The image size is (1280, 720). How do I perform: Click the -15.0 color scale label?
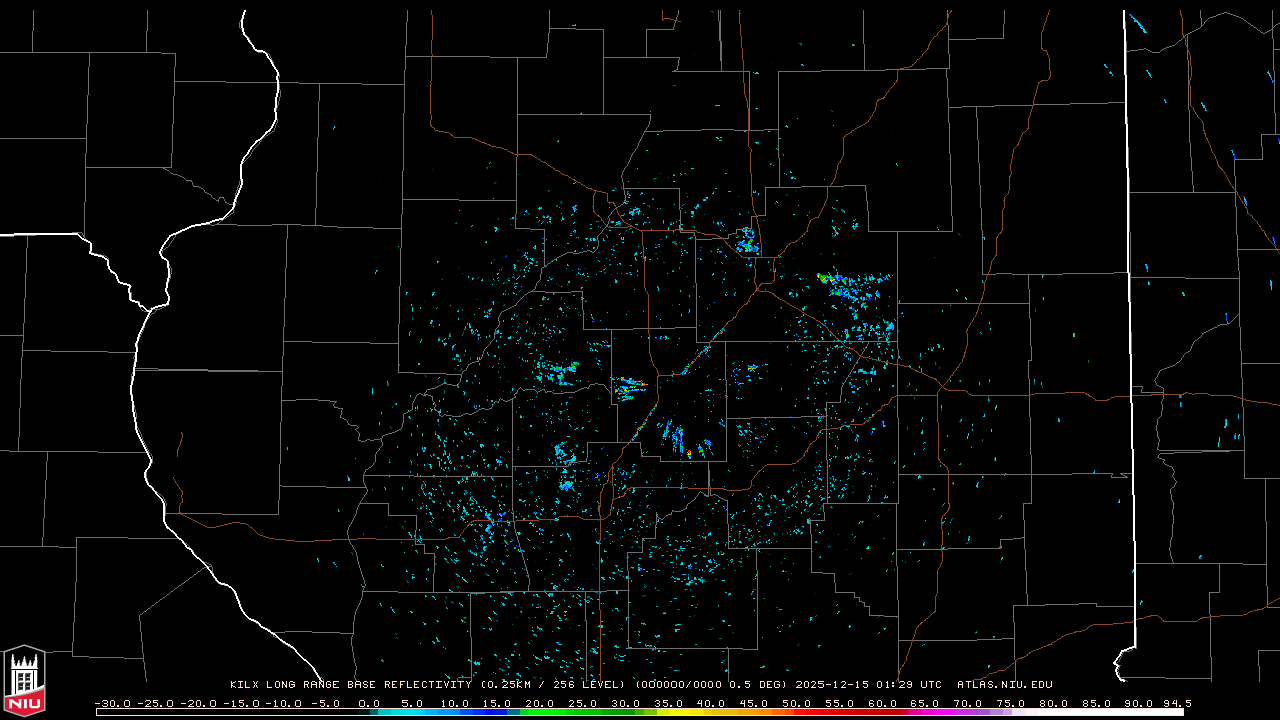pos(241,703)
